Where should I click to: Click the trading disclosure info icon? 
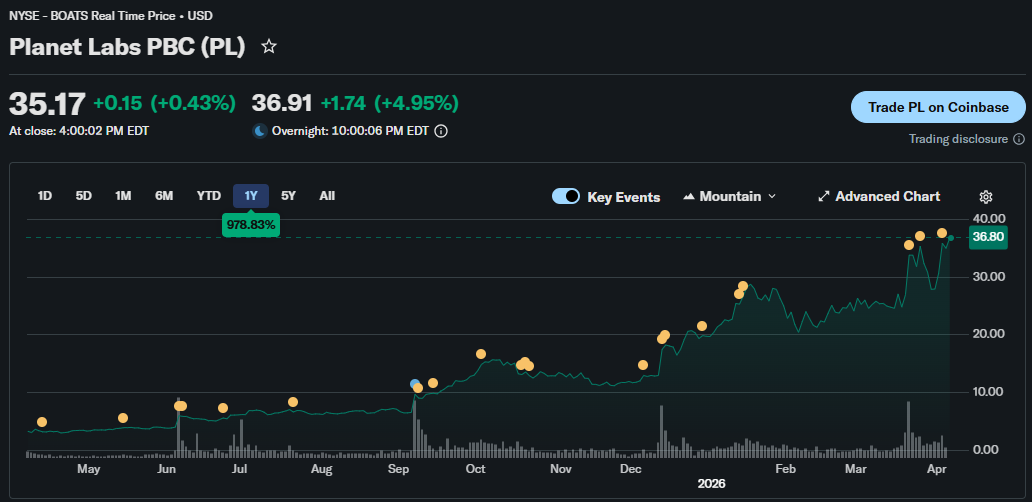pos(1019,139)
